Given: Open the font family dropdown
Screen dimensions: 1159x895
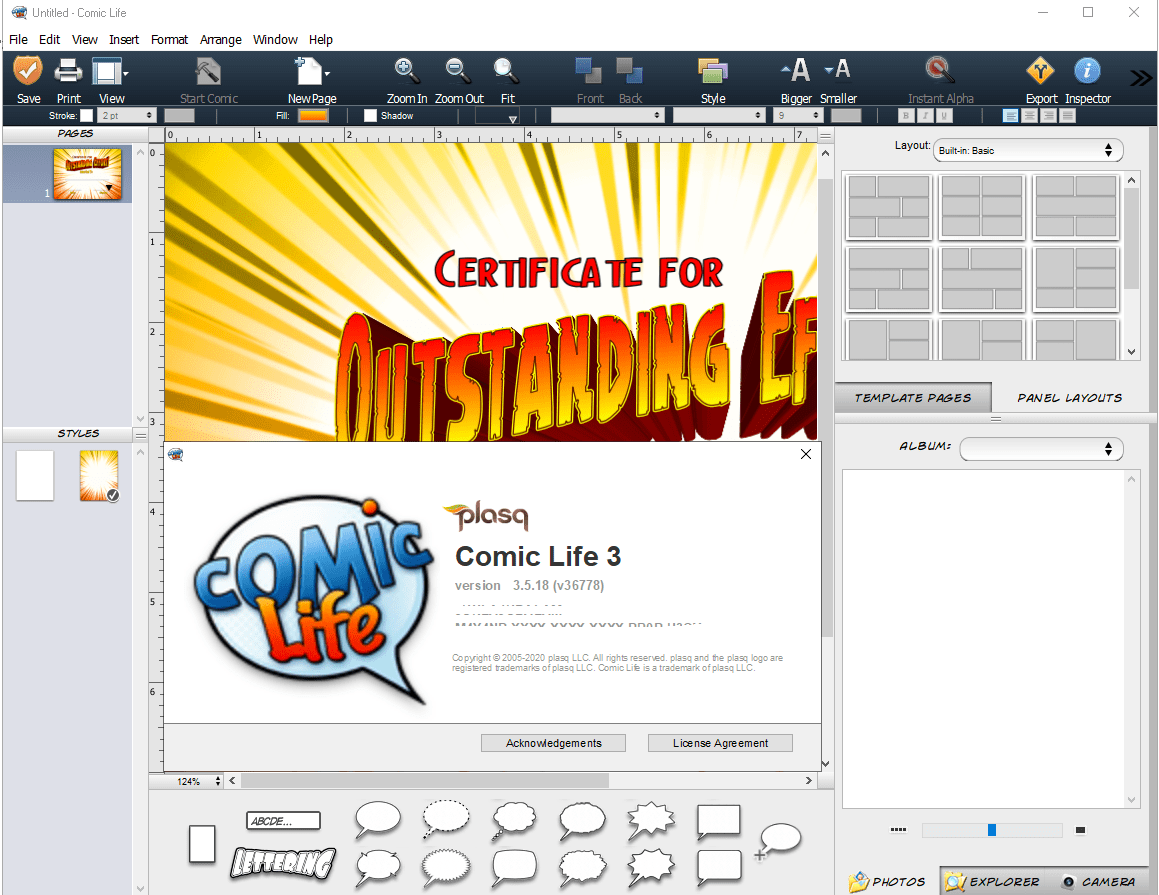Looking at the screenshot, I should [608, 115].
